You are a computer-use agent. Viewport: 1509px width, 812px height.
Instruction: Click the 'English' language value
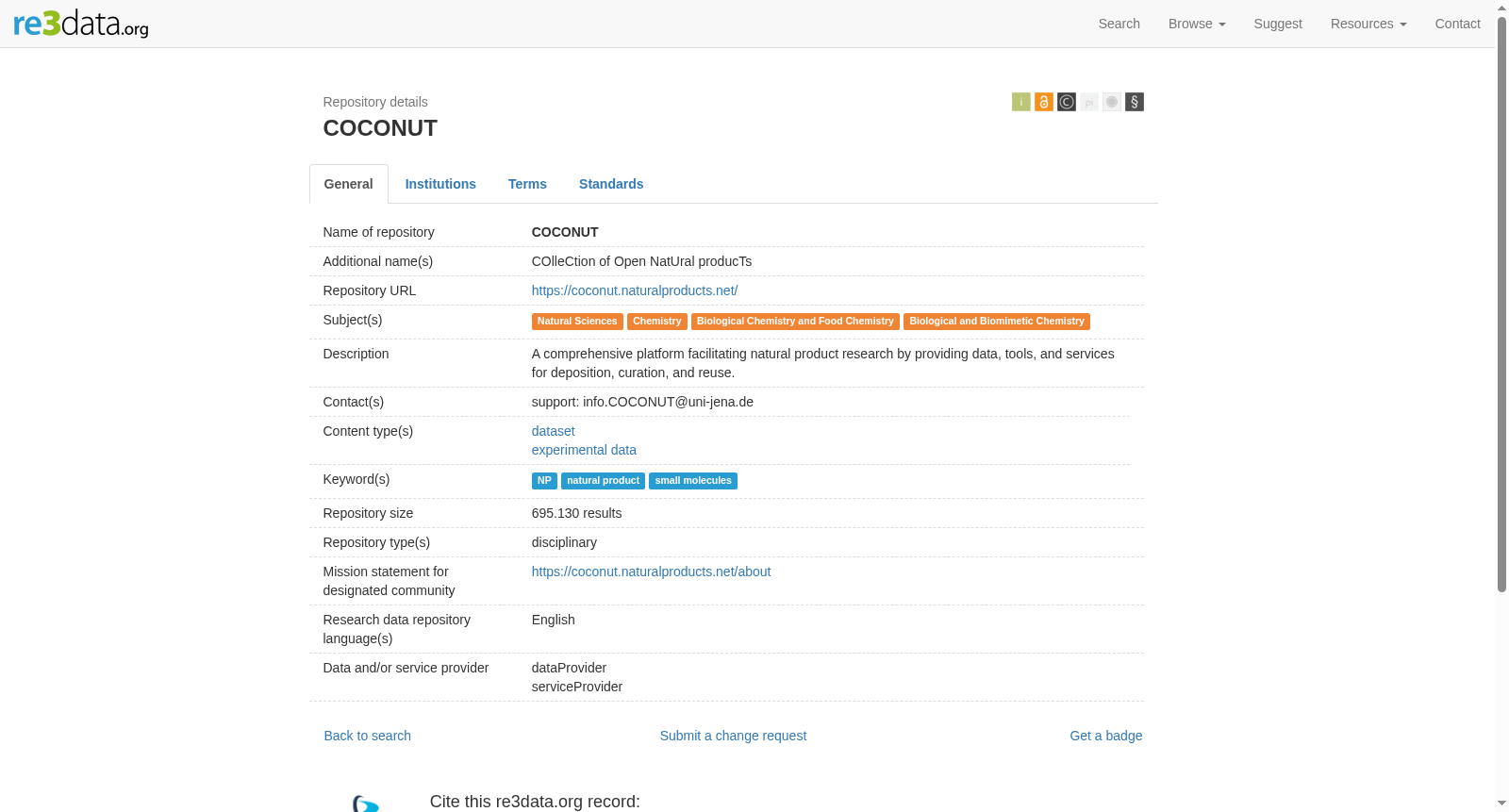[553, 620]
